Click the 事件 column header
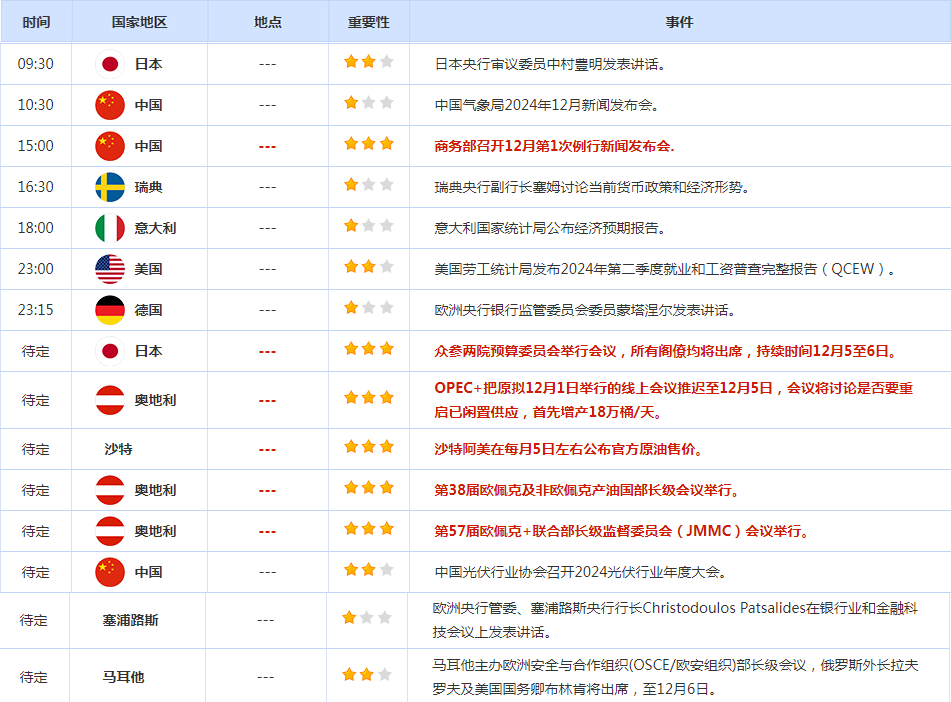 679,22
